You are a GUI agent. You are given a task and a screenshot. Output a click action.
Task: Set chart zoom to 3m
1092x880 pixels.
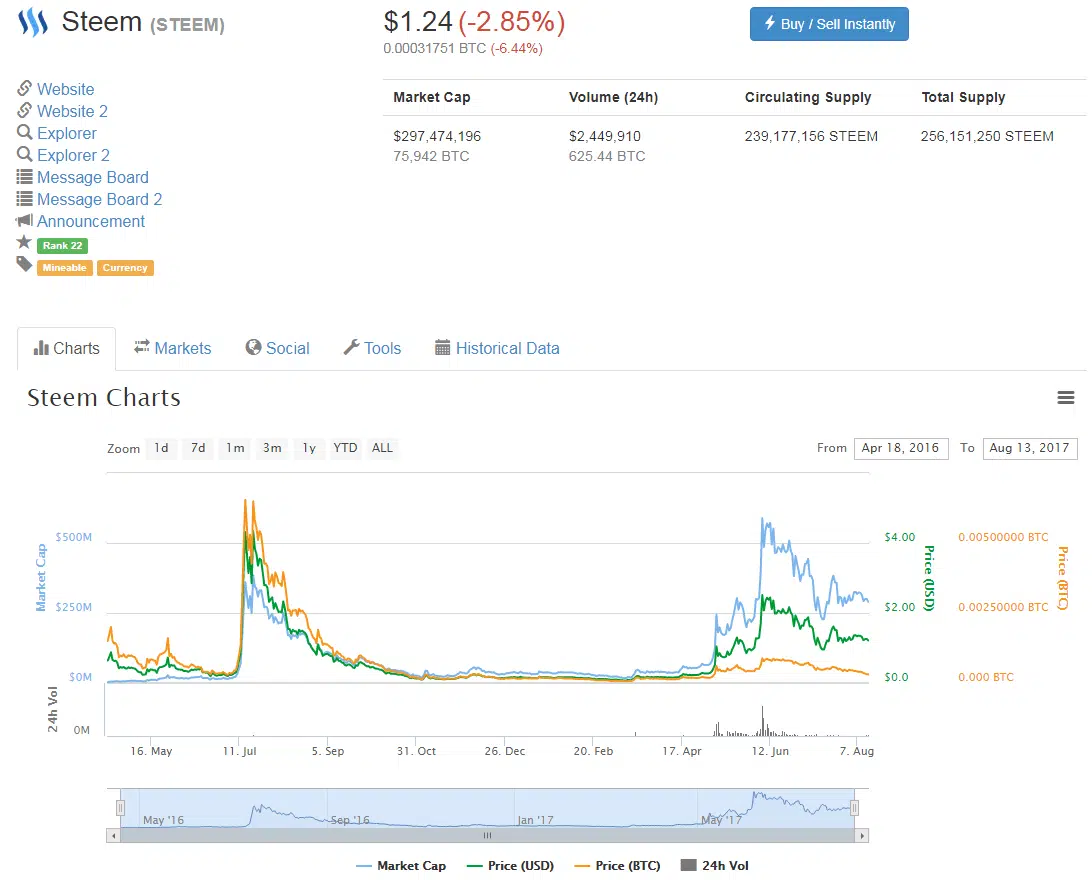272,448
